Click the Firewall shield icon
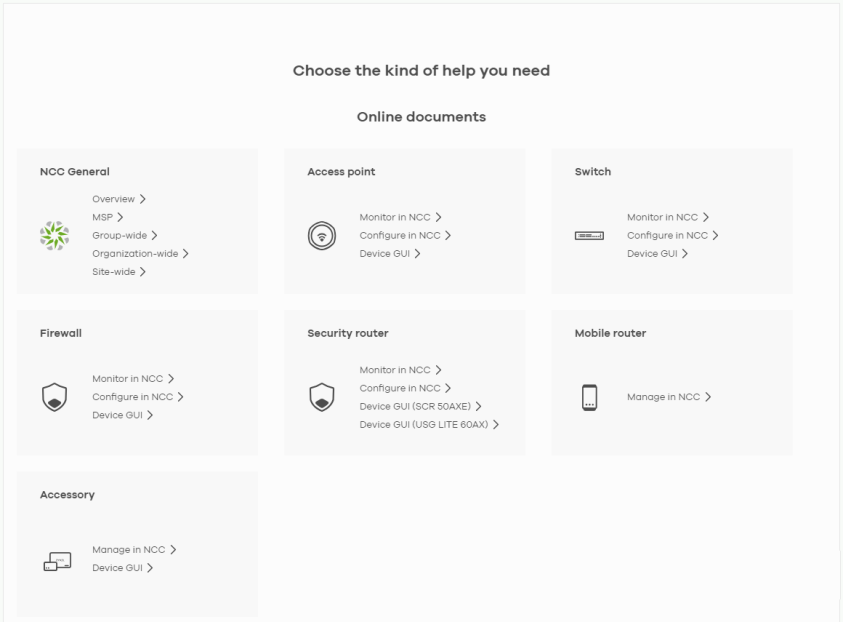 54,397
